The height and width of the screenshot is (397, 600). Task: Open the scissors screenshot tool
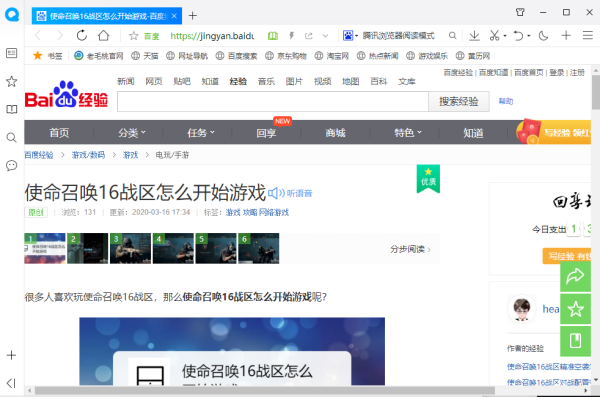point(494,36)
